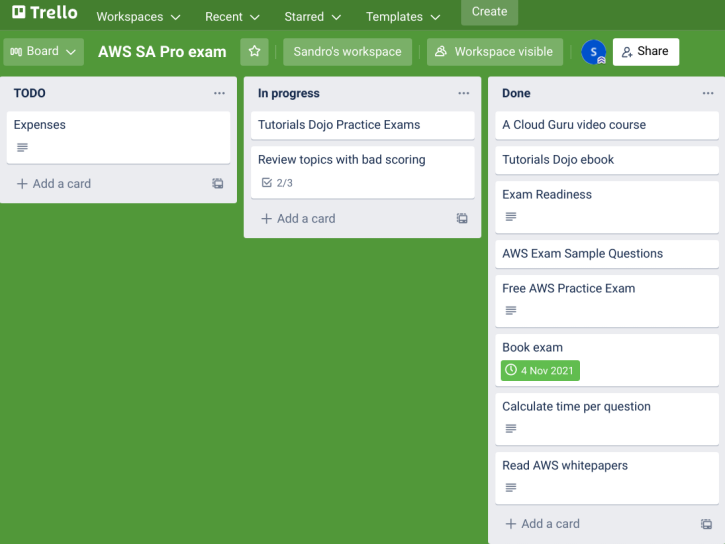725x544 pixels.
Task: Toggle the 4 Nov 2021 due date badge
Action: pyautogui.click(x=540, y=371)
